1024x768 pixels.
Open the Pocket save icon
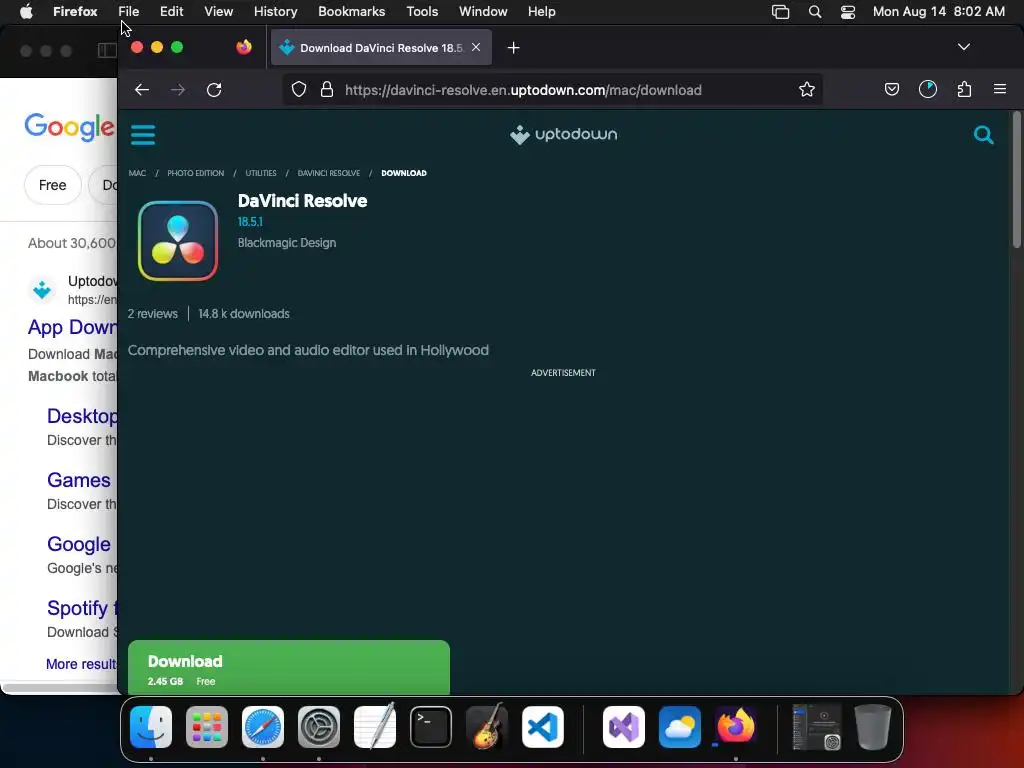pos(891,89)
